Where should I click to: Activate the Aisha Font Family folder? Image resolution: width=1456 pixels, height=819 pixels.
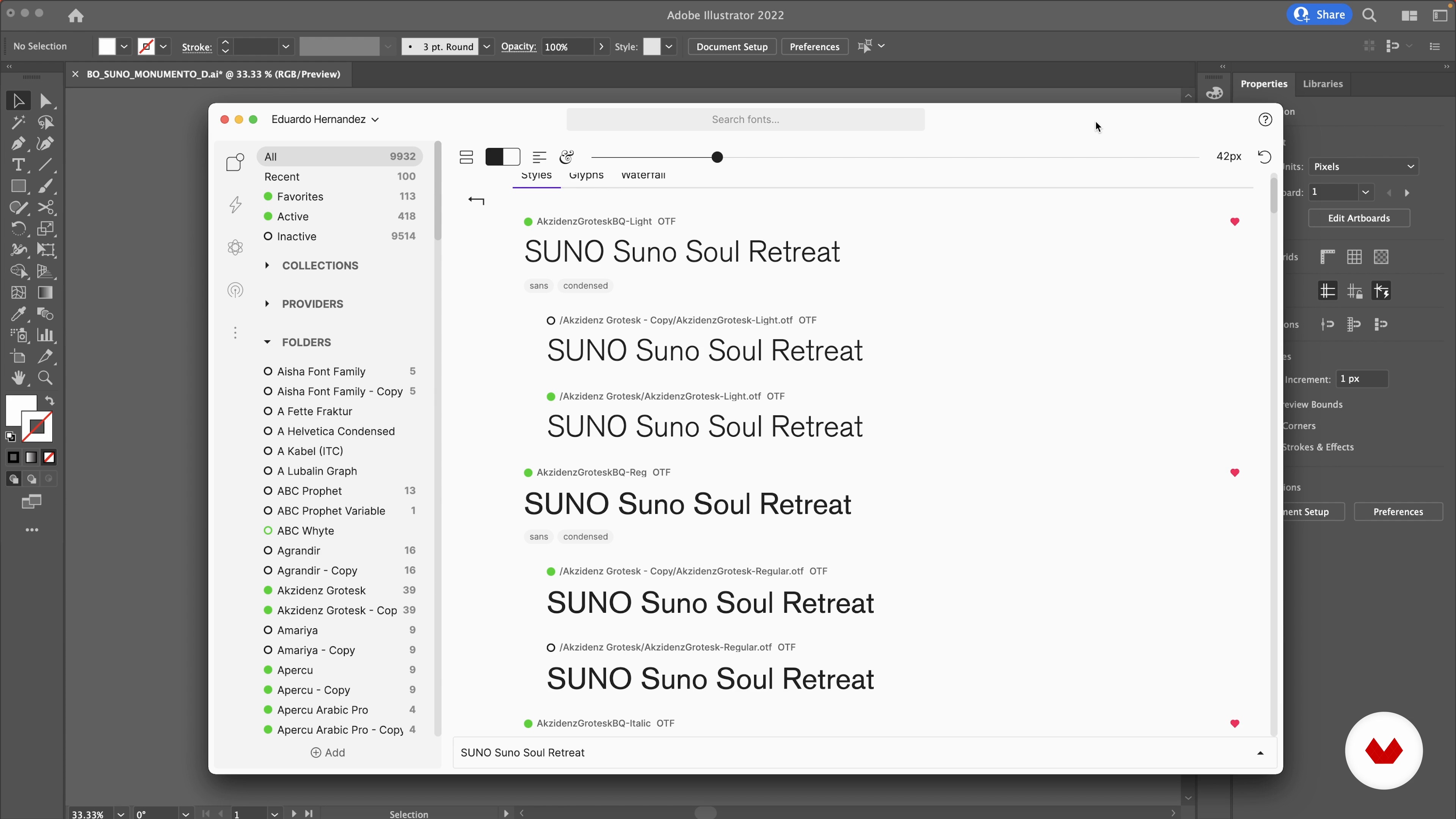(x=268, y=371)
